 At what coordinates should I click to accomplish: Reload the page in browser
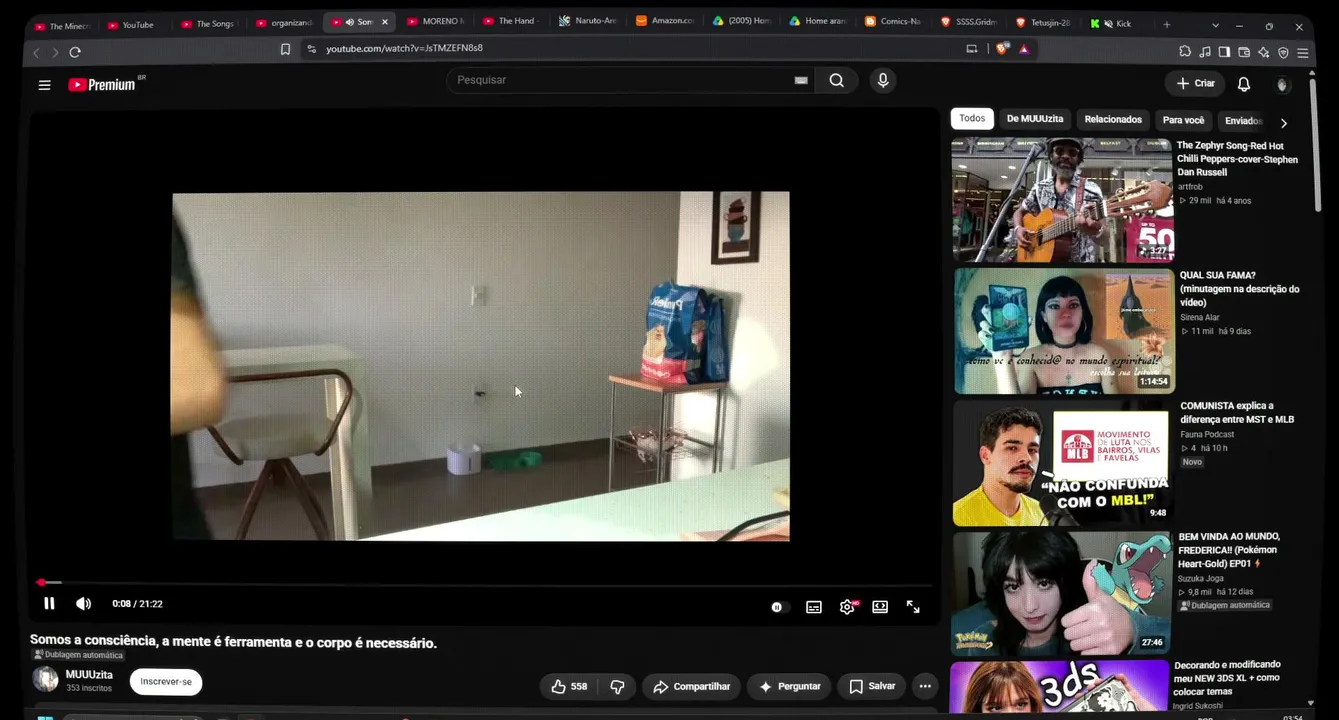pyautogui.click(x=75, y=52)
